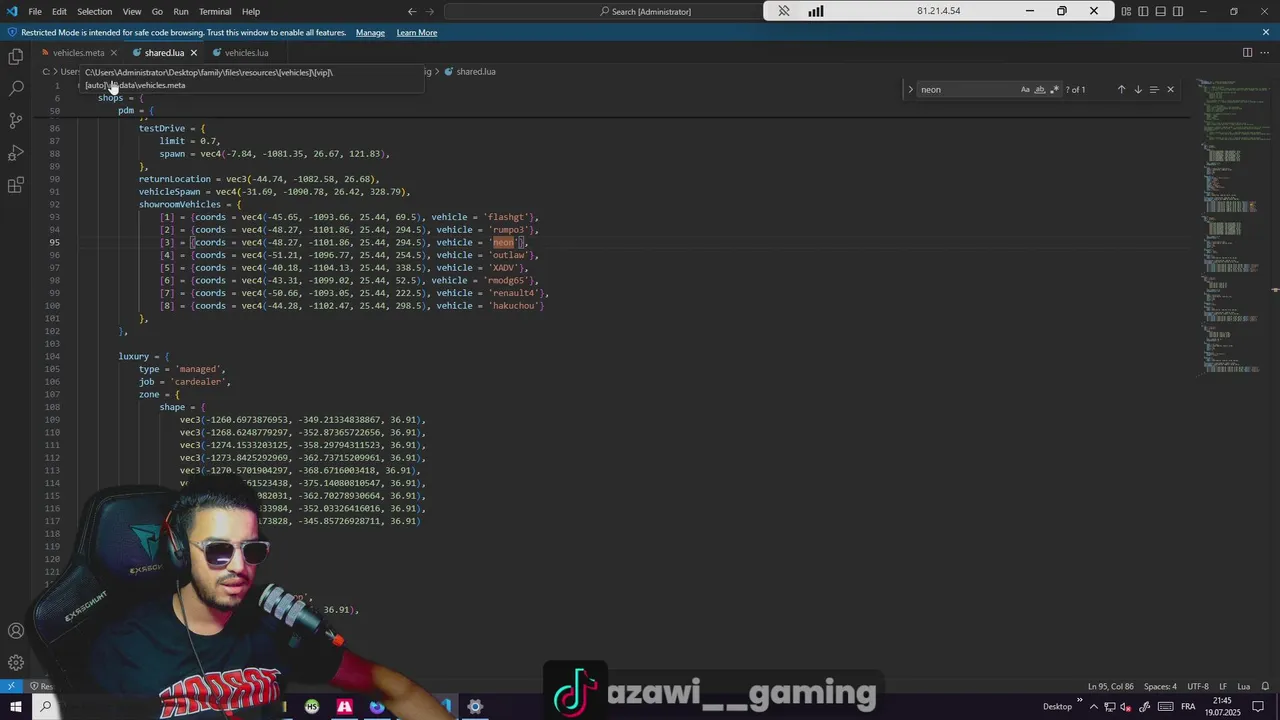Open Windows Start menu

(15, 707)
